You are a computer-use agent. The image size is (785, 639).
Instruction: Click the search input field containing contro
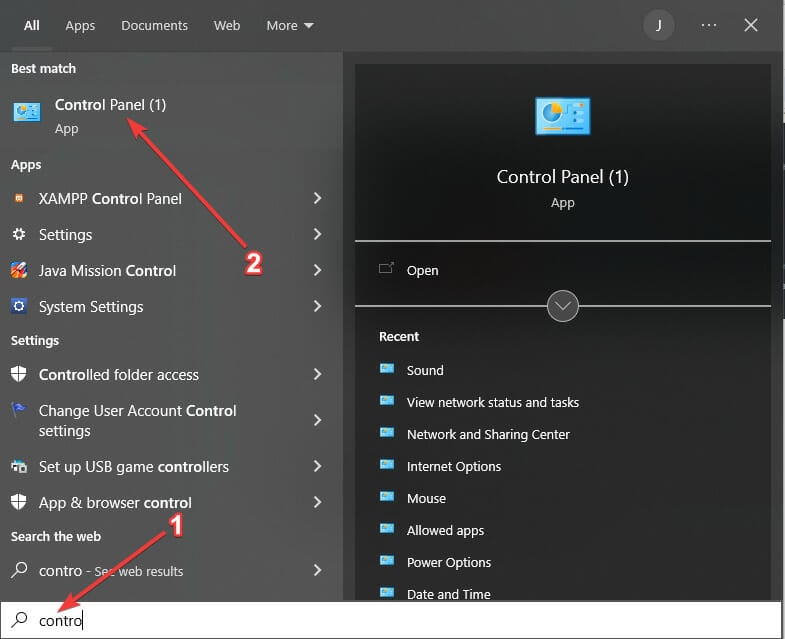point(391,620)
